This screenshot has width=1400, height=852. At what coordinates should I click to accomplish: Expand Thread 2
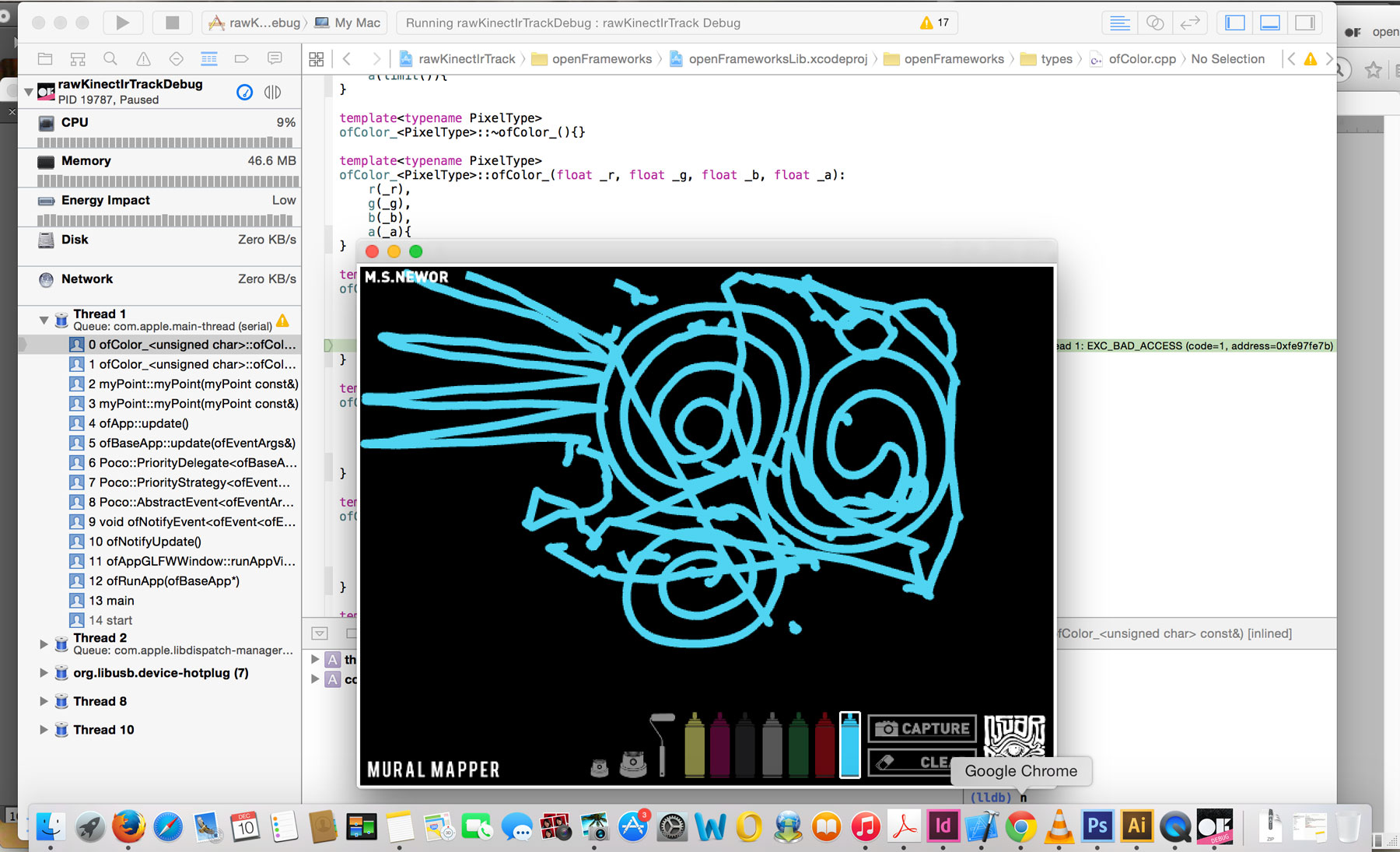44,643
